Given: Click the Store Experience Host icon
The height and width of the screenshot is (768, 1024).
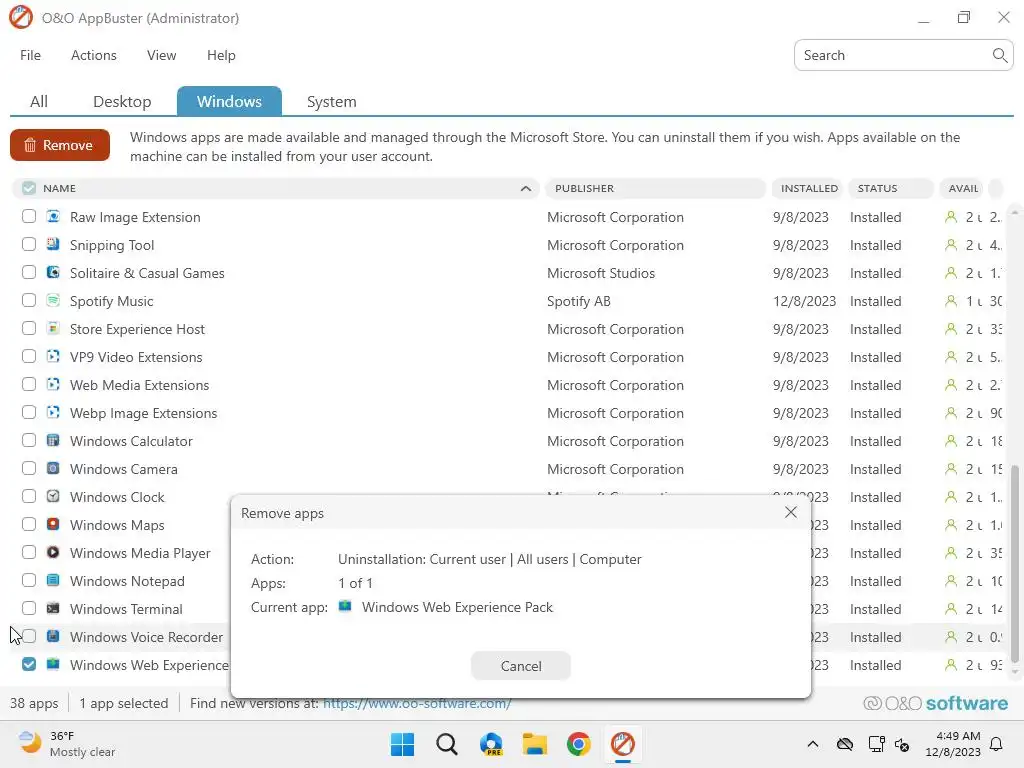Looking at the screenshot, I should tap(53, 328).
